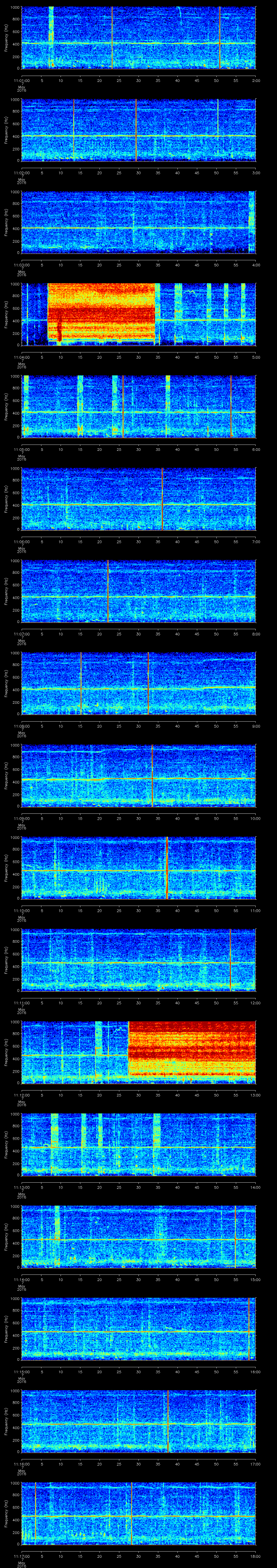
Task: Open the 11:03 spectrogram panel
Action: 139,222
